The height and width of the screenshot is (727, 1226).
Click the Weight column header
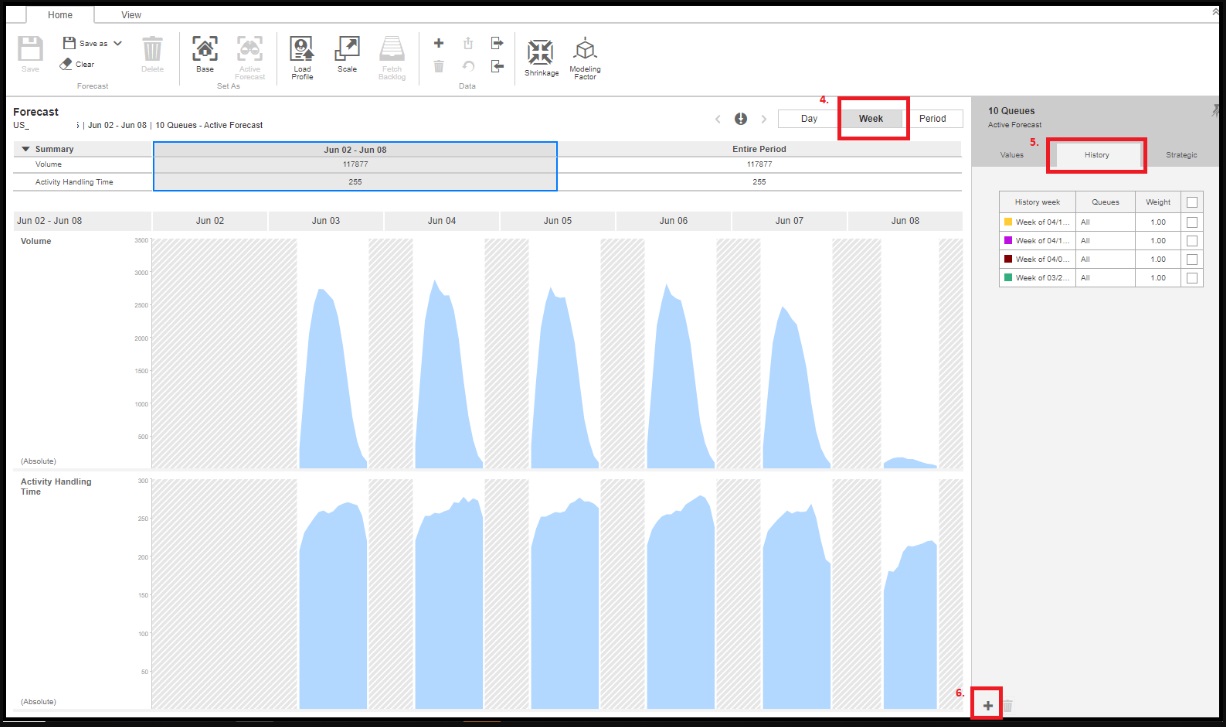(x=1158, y=202)
